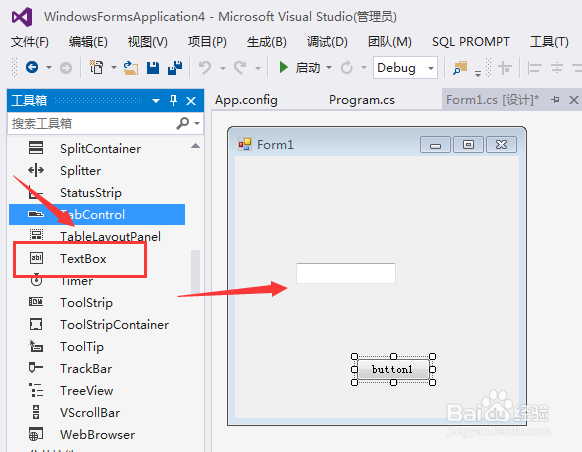Open the Navigate Backward dropdown arrow
This screenshot has height=452, width=582.
click(49, 68)
